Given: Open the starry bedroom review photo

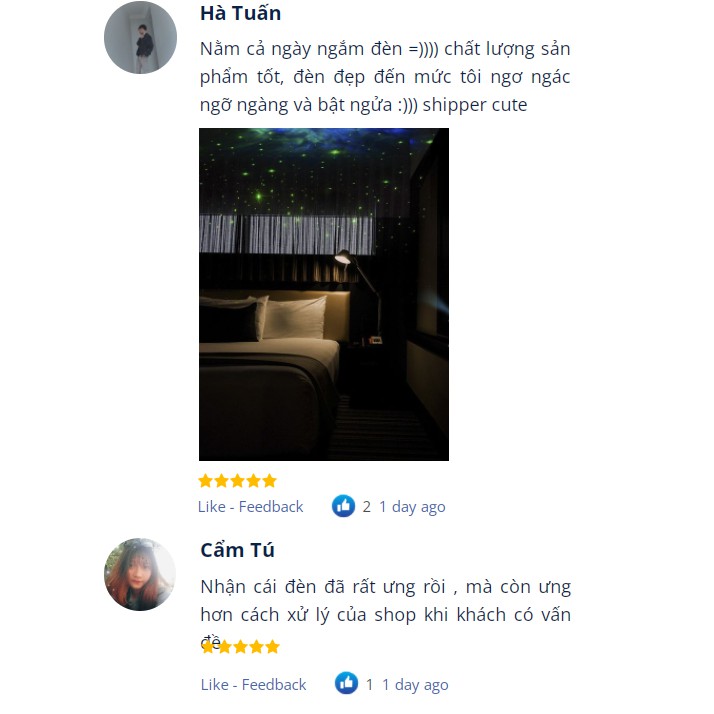Looking at the screenshot, I should (324, 294).
